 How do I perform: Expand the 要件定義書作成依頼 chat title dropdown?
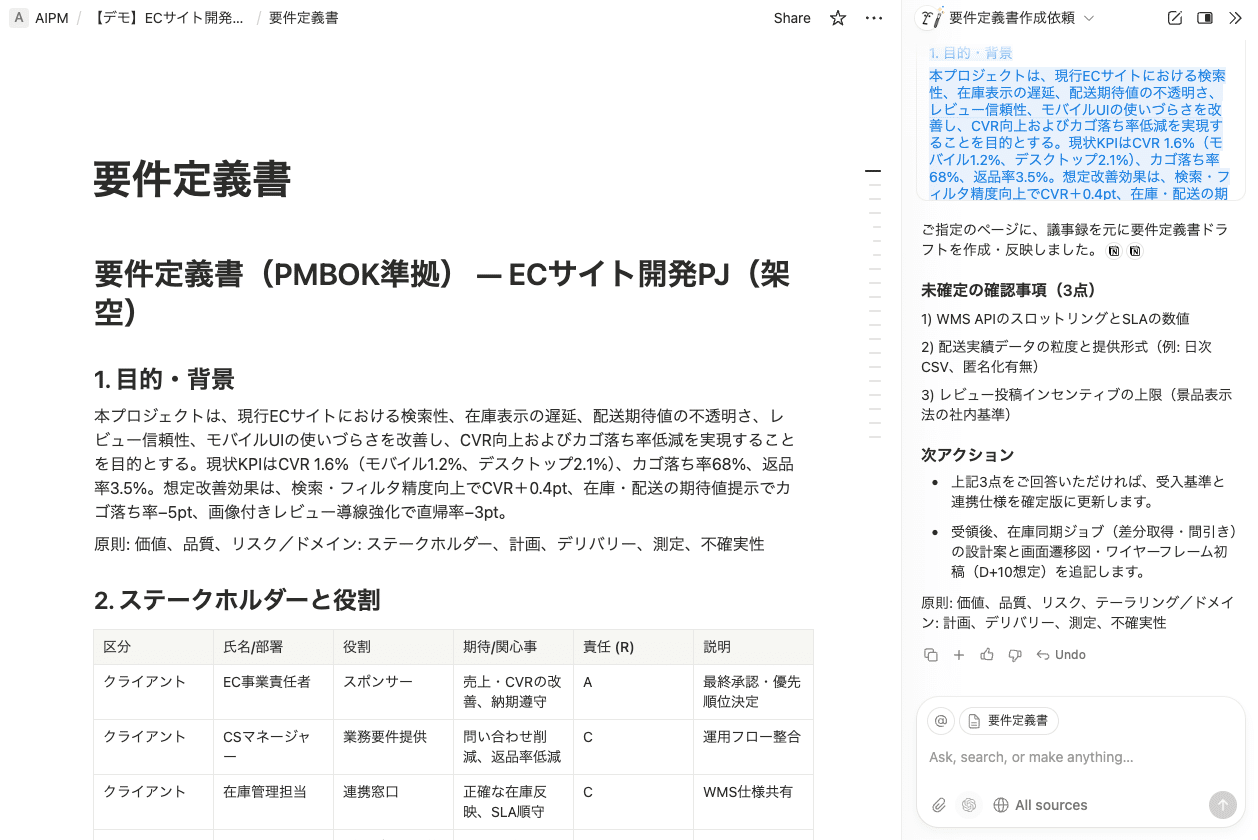click(x=1022, y=18)
